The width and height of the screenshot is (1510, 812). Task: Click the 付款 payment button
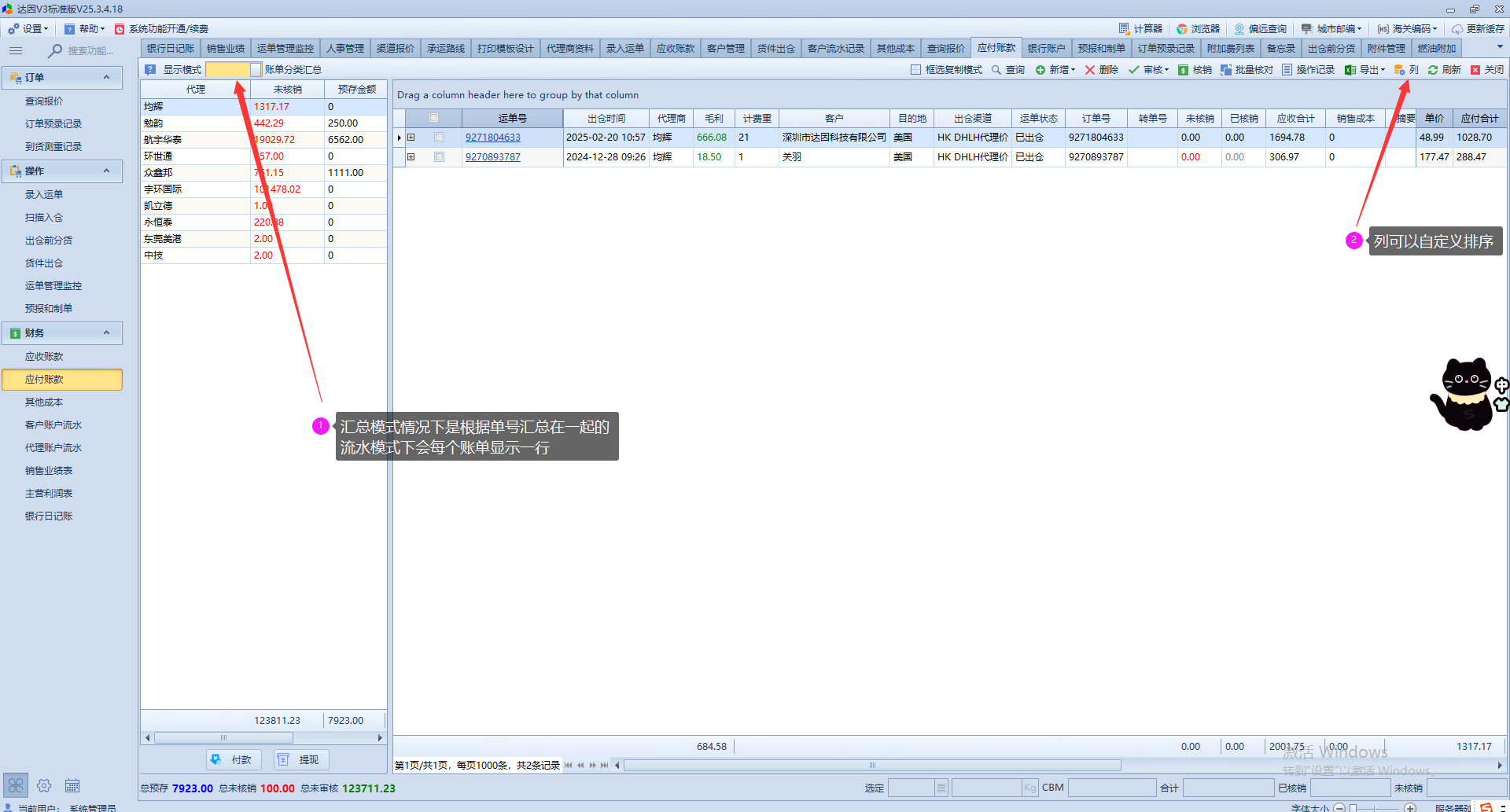pyautogui.click(x=234, y=759)
